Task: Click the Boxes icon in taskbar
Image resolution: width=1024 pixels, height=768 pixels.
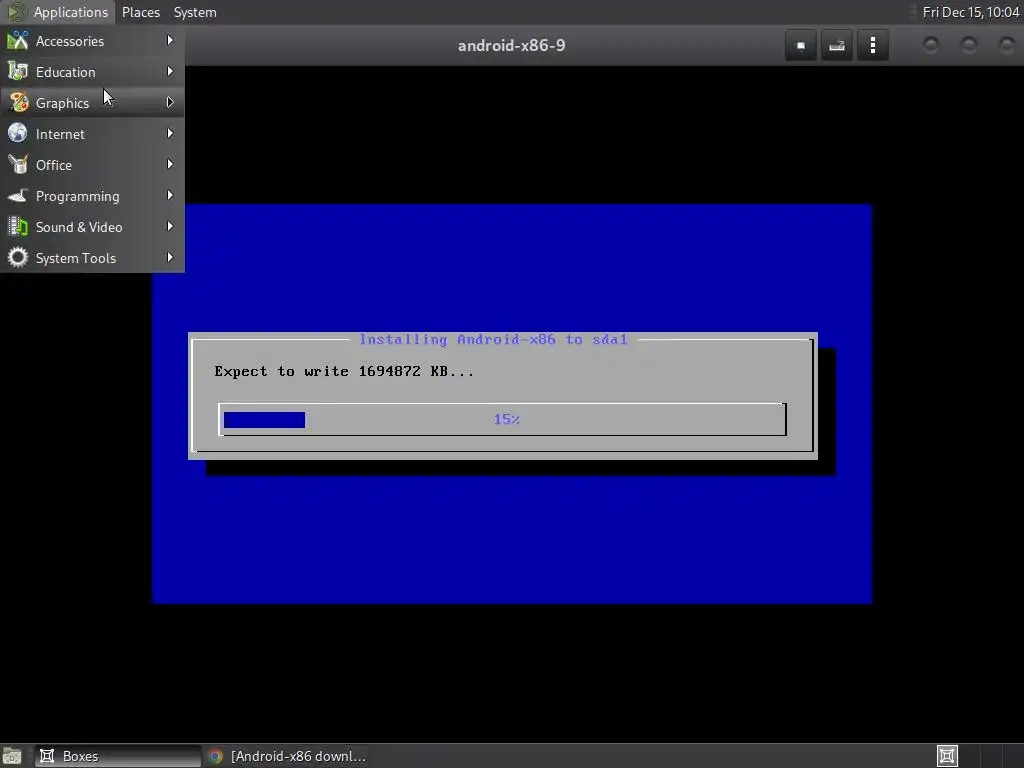Action: [x=47, y=756]
